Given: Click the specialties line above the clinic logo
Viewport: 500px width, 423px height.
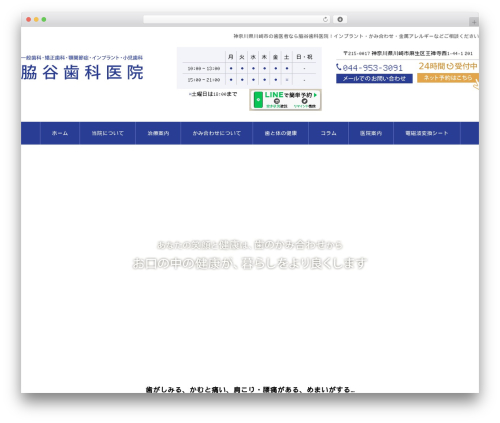Looking at the screenshot, I should [82, 58].
